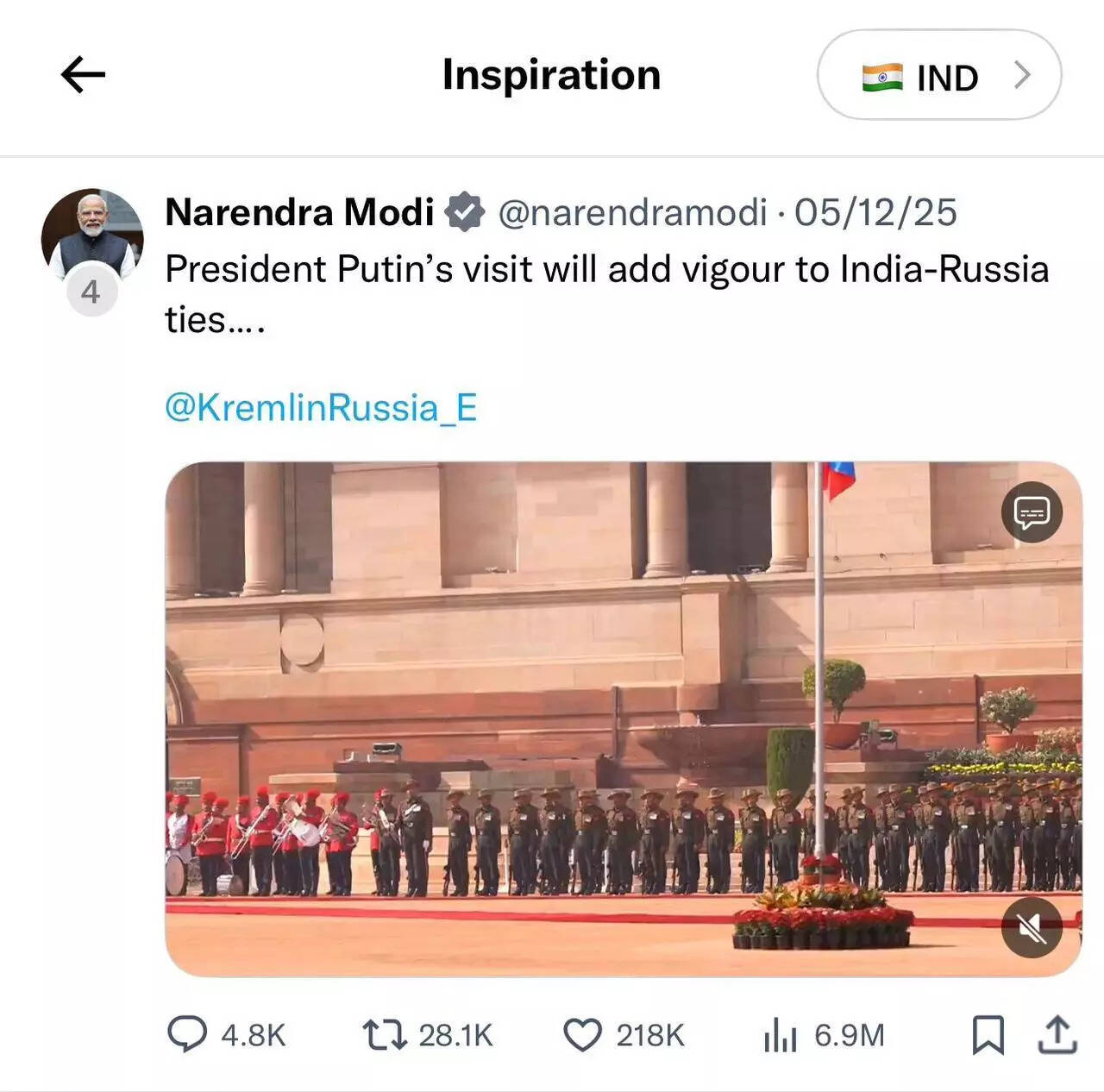This screenshot has height=1092, width=1104.
Task: Toggle like off the 218K counter
Action: [645, 1035]
